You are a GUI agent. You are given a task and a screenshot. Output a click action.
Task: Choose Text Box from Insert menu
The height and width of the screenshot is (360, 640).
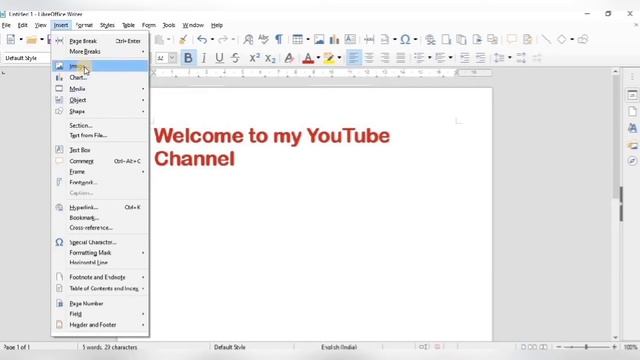click(100, 150)
